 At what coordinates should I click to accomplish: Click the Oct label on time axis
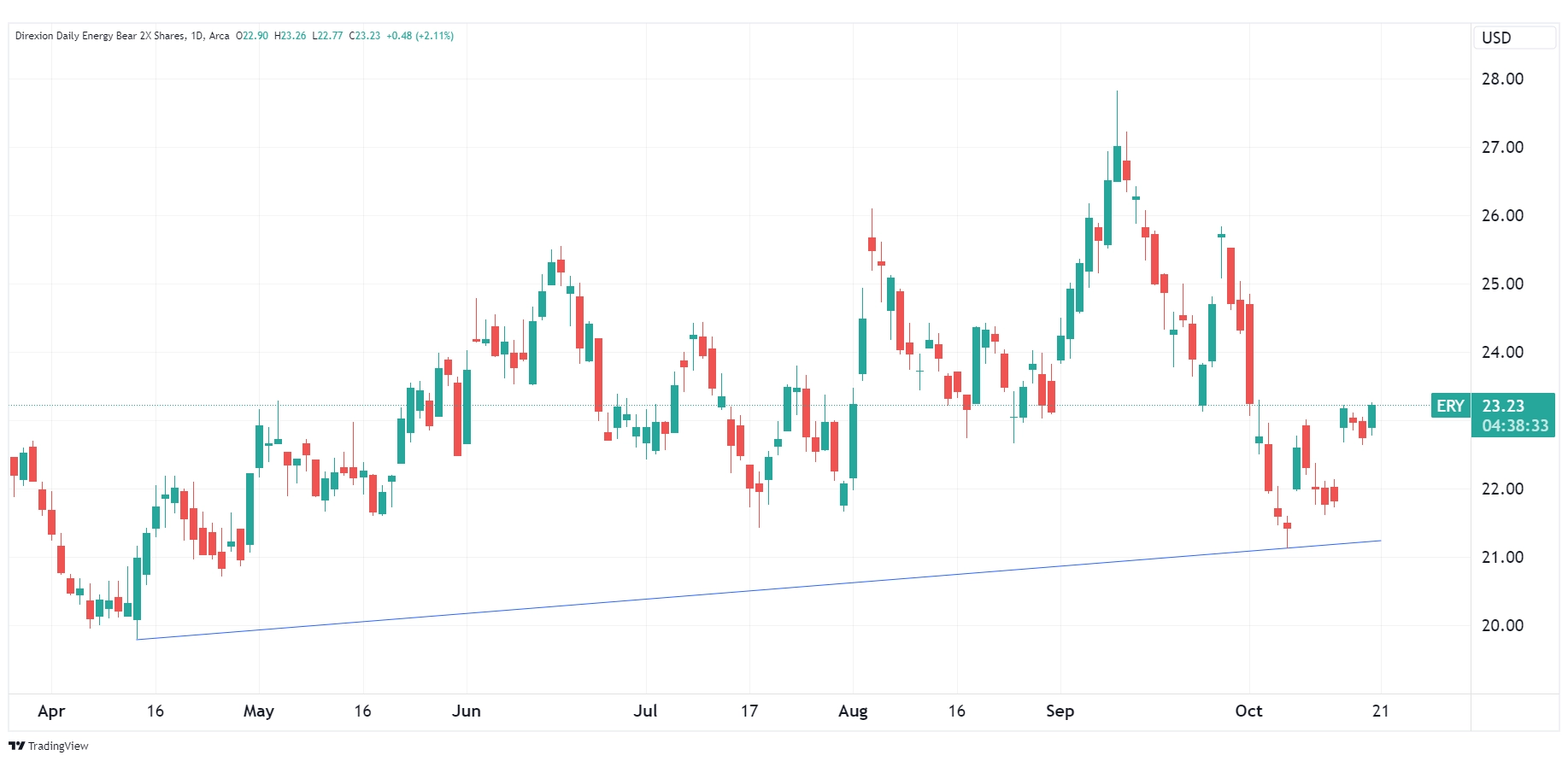(1248, 711)
